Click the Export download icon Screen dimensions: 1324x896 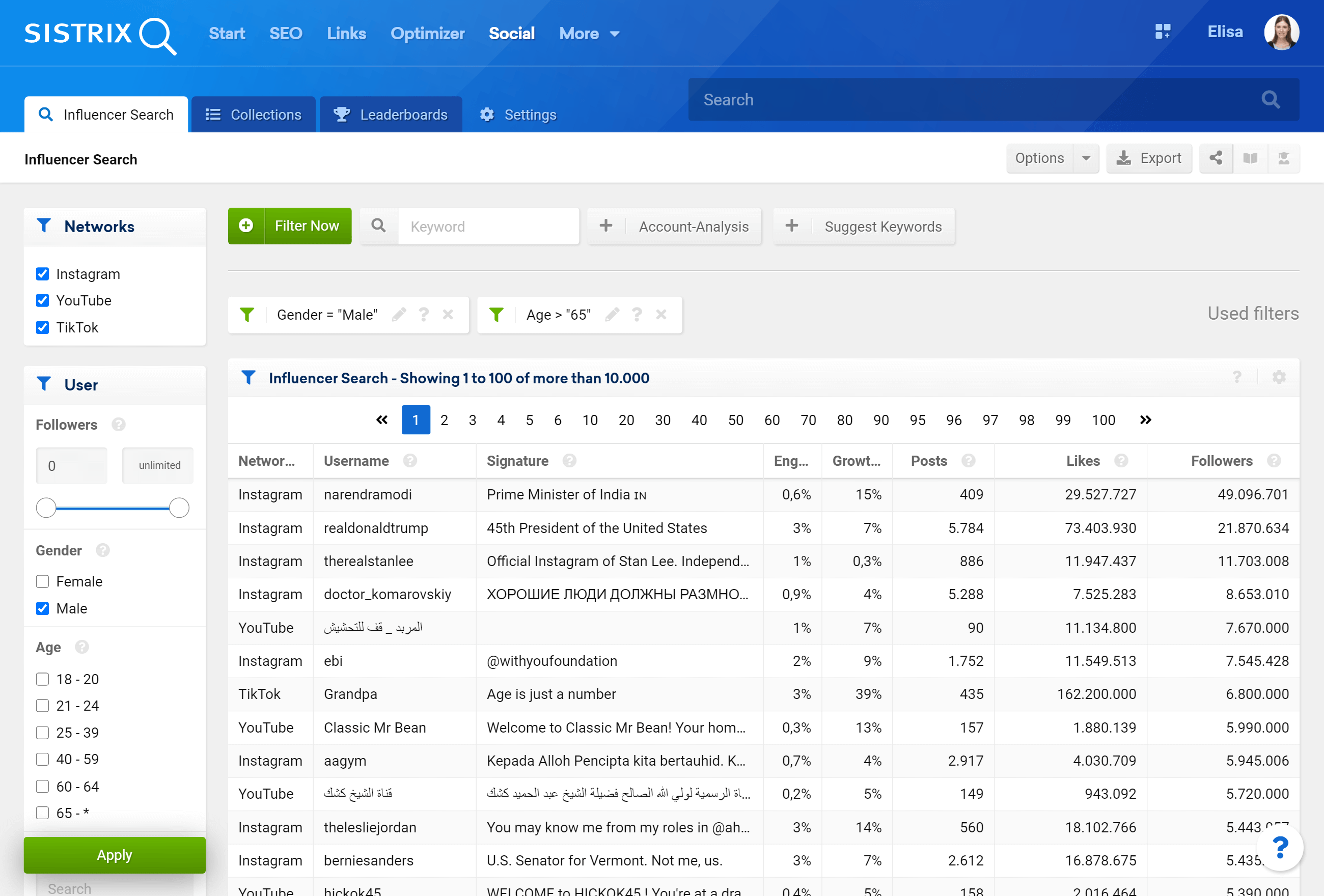tap(1124, 158)
